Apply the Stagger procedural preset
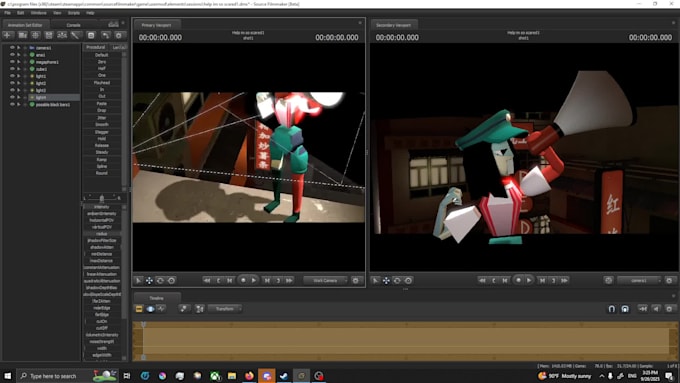Screen dimensions: 680x383 102,132
